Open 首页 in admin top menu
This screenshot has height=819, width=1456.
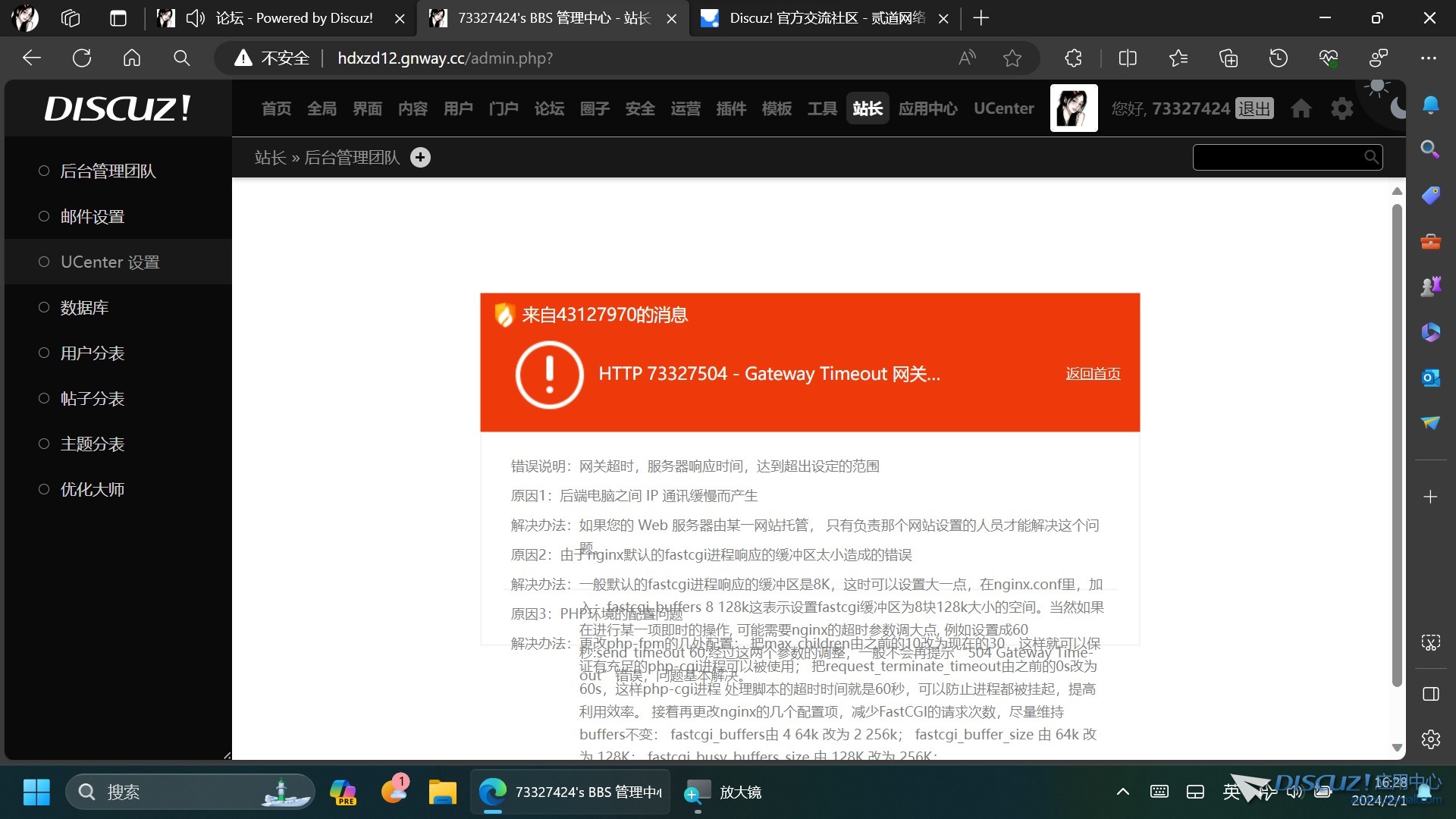coord(277,108)
